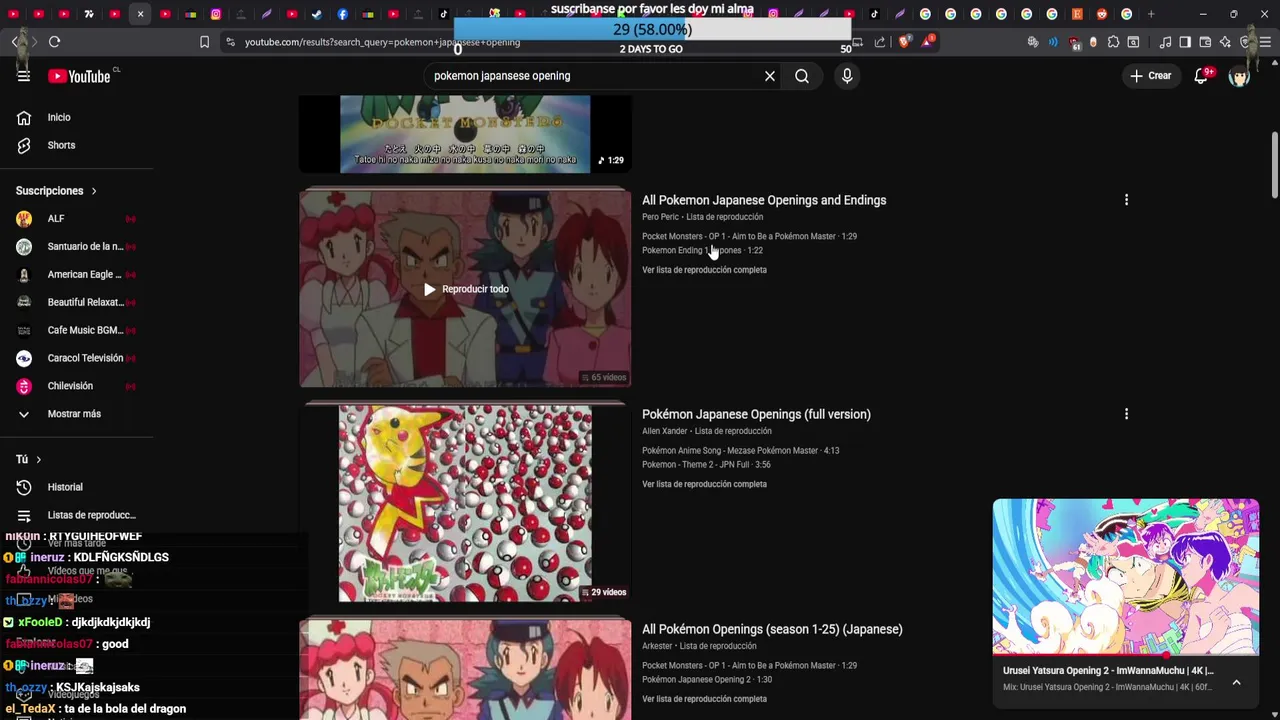
Task: Expand Mostrar más subscriptions
Action: [x=76, y=414]
